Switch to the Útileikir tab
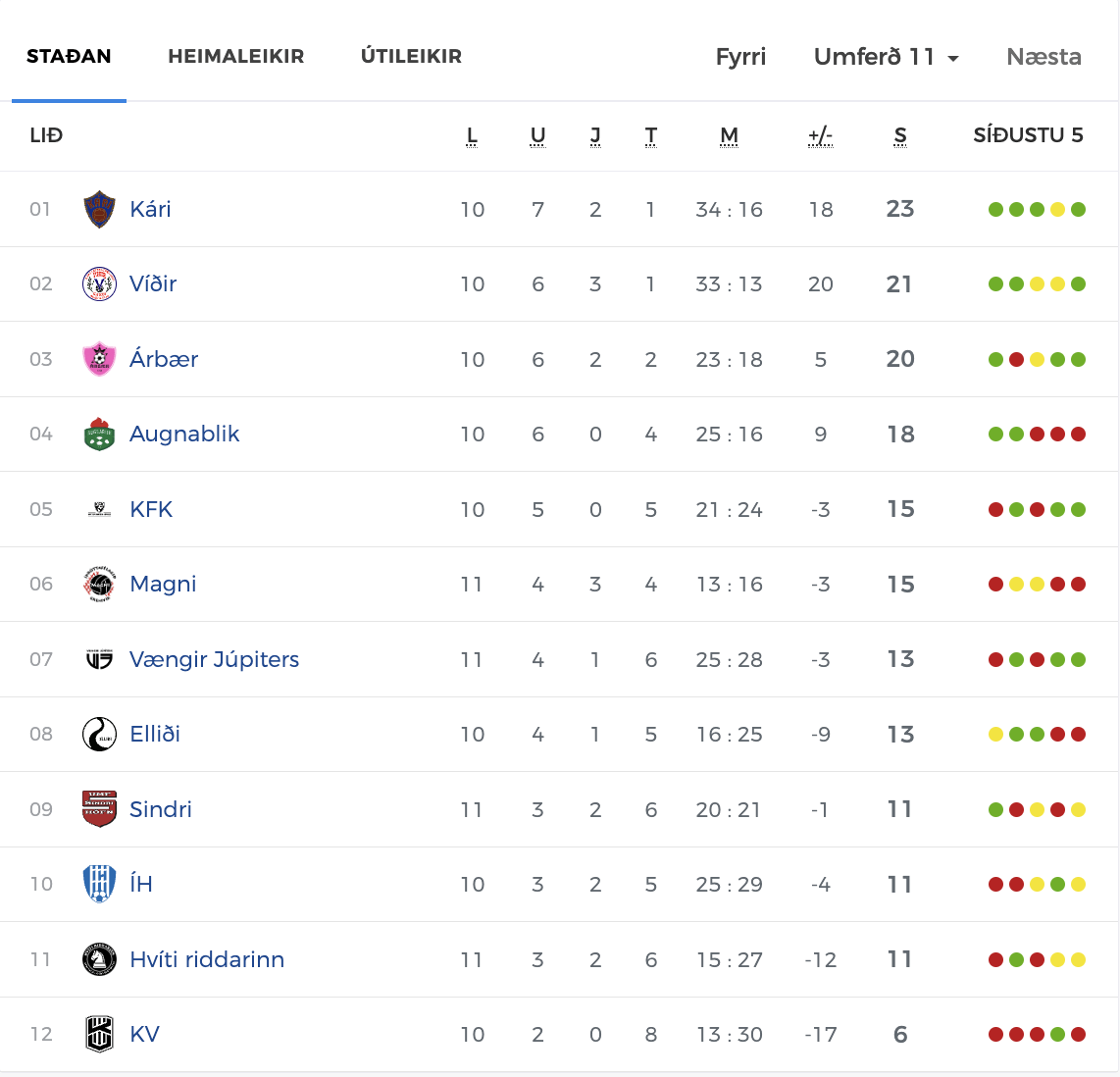This screenshot has width=1120, height=1077. [411, 57]
